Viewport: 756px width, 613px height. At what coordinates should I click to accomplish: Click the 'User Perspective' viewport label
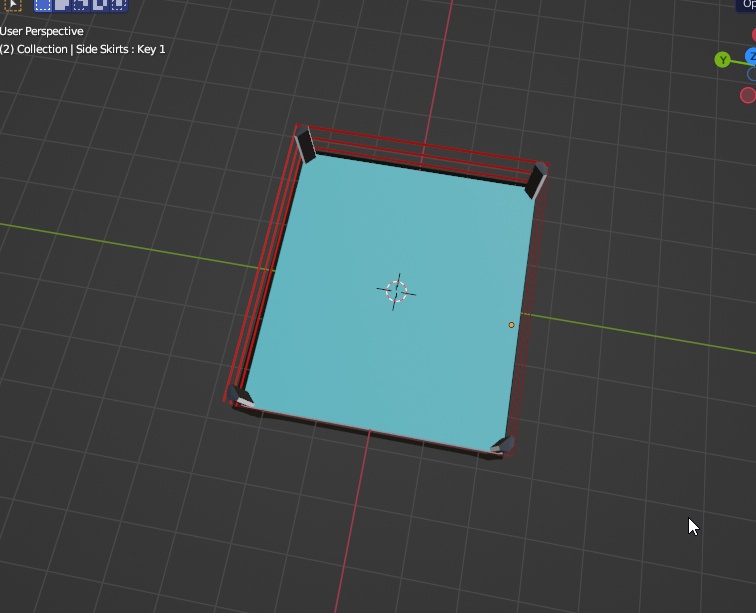[41, 31]
